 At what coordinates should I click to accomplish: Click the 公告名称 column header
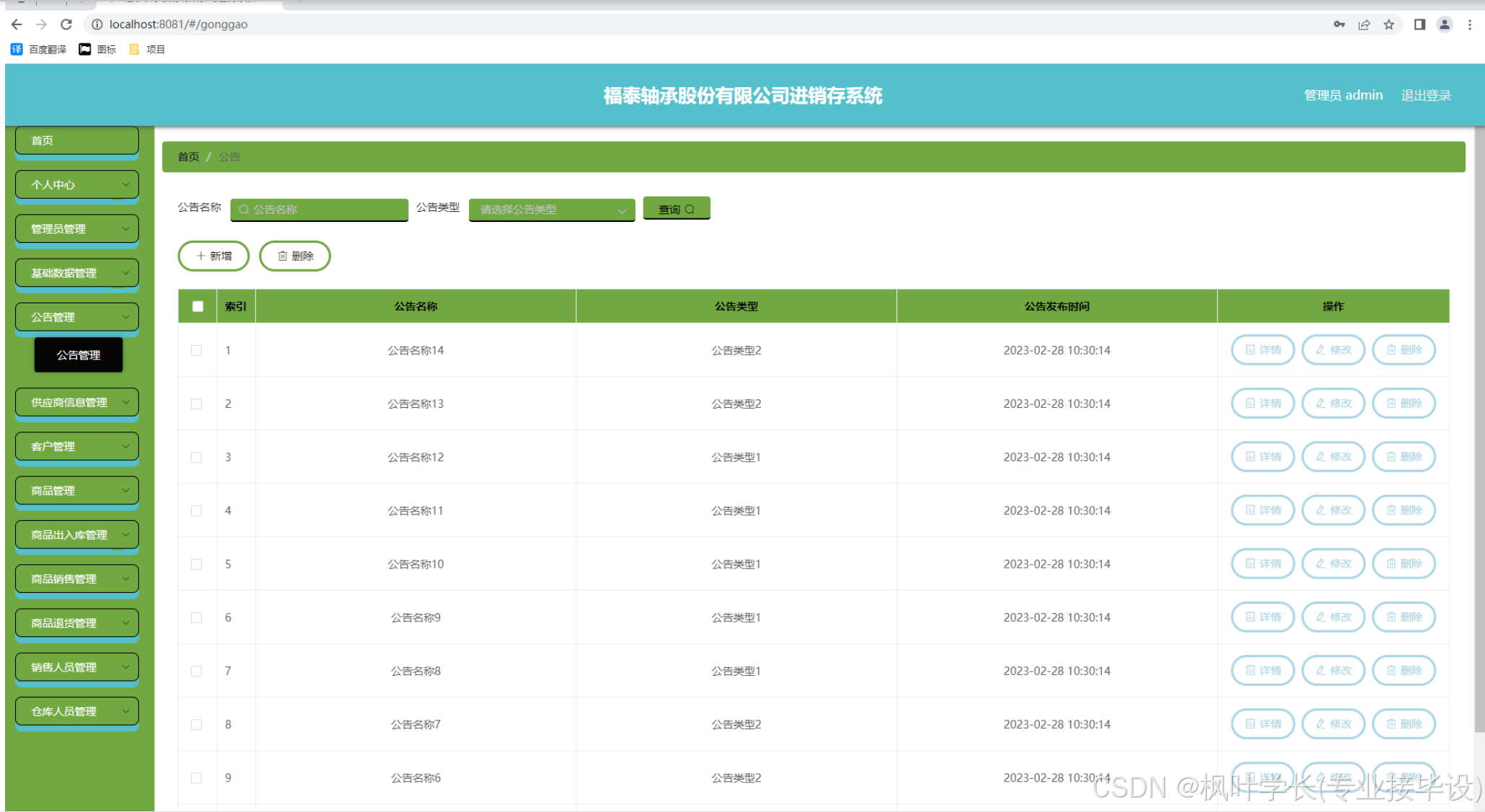click(x=416, y=306)
